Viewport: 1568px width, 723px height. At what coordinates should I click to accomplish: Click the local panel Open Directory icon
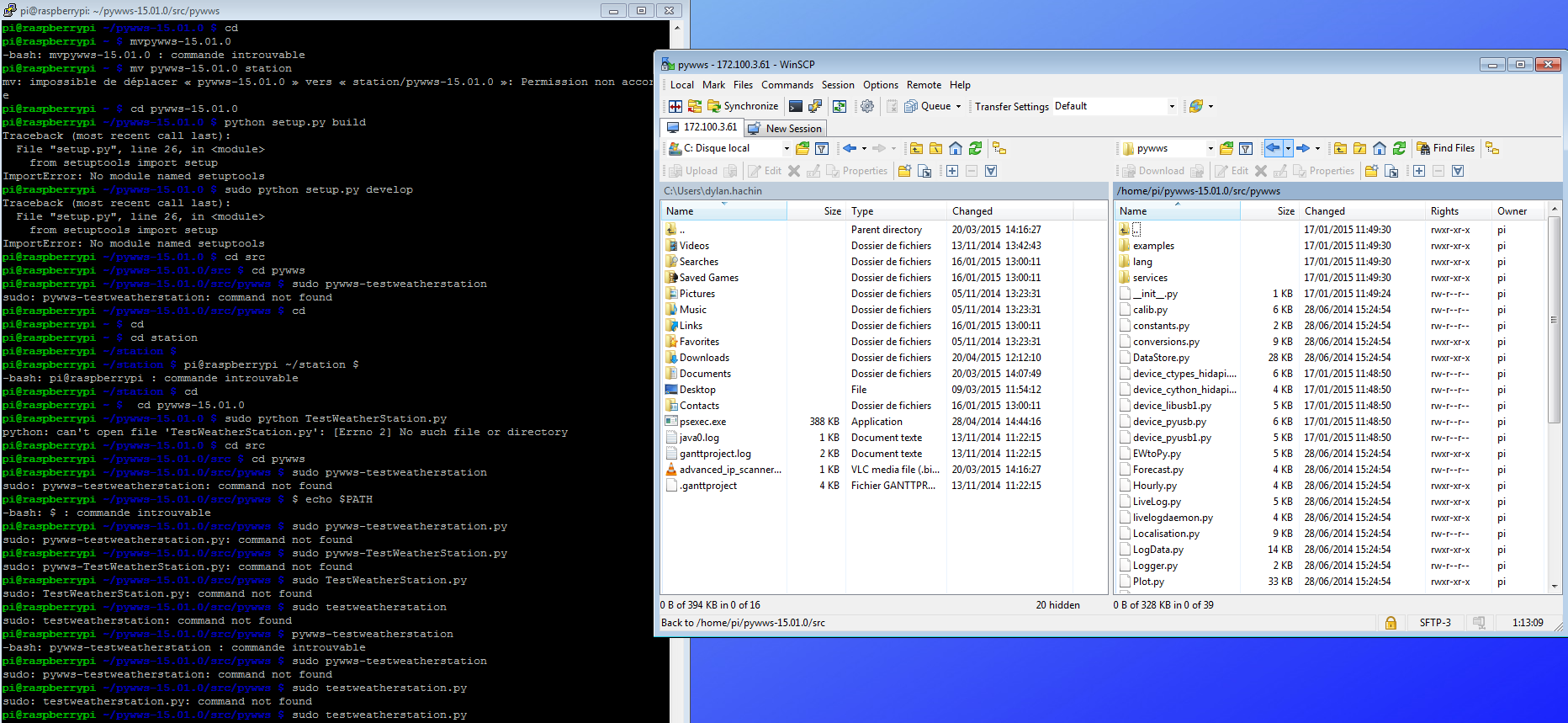[803, 148]
